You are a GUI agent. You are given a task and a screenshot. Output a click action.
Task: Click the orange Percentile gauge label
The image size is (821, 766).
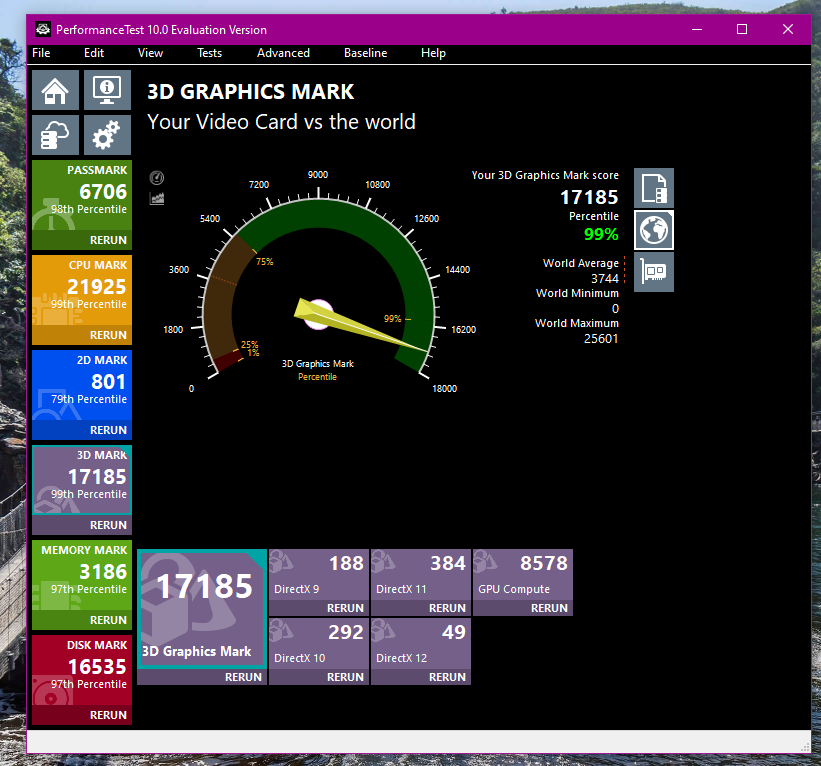(317, 377)
